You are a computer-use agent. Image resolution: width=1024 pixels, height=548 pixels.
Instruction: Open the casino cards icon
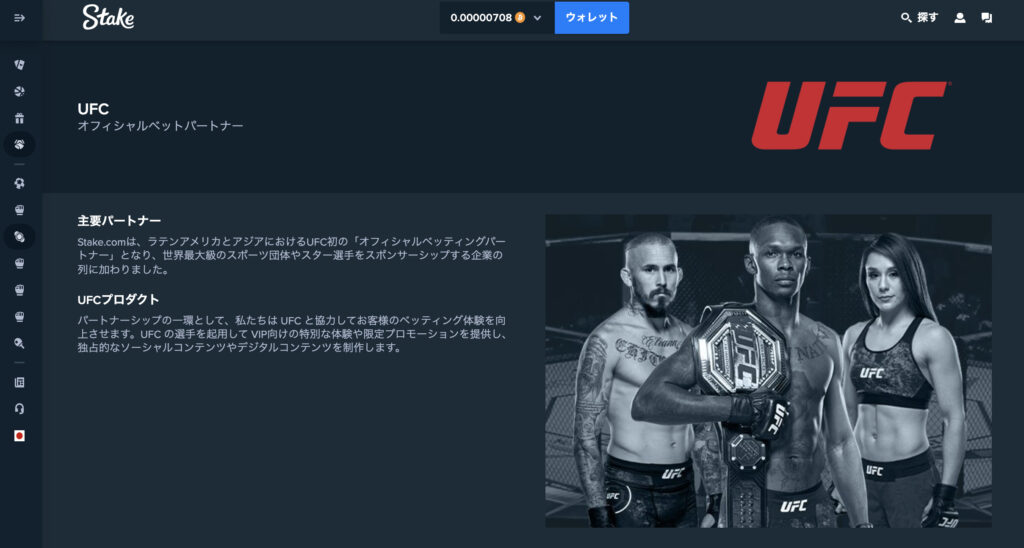coord(20,65)
